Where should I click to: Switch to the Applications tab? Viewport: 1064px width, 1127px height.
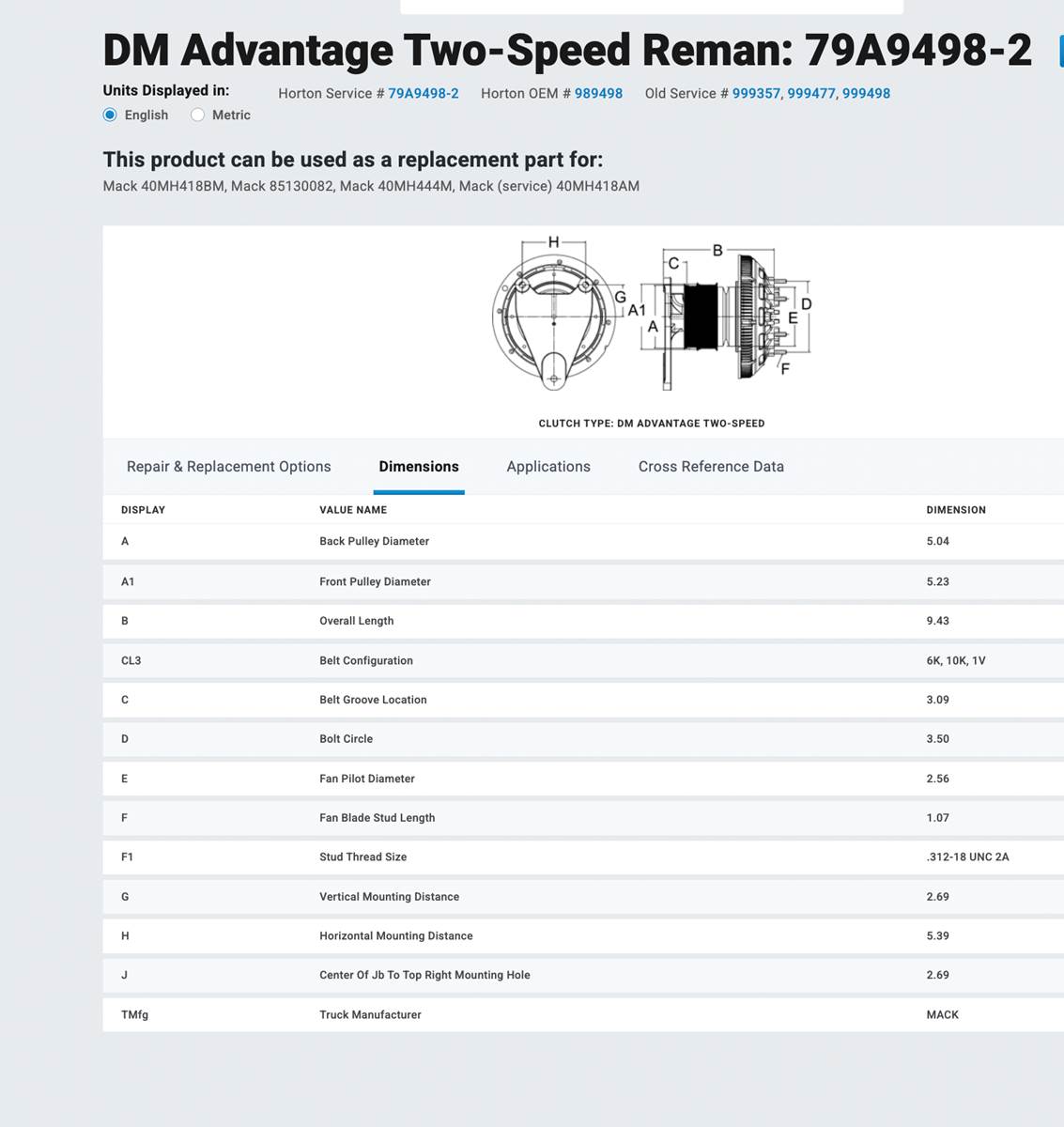pos(548,467)
